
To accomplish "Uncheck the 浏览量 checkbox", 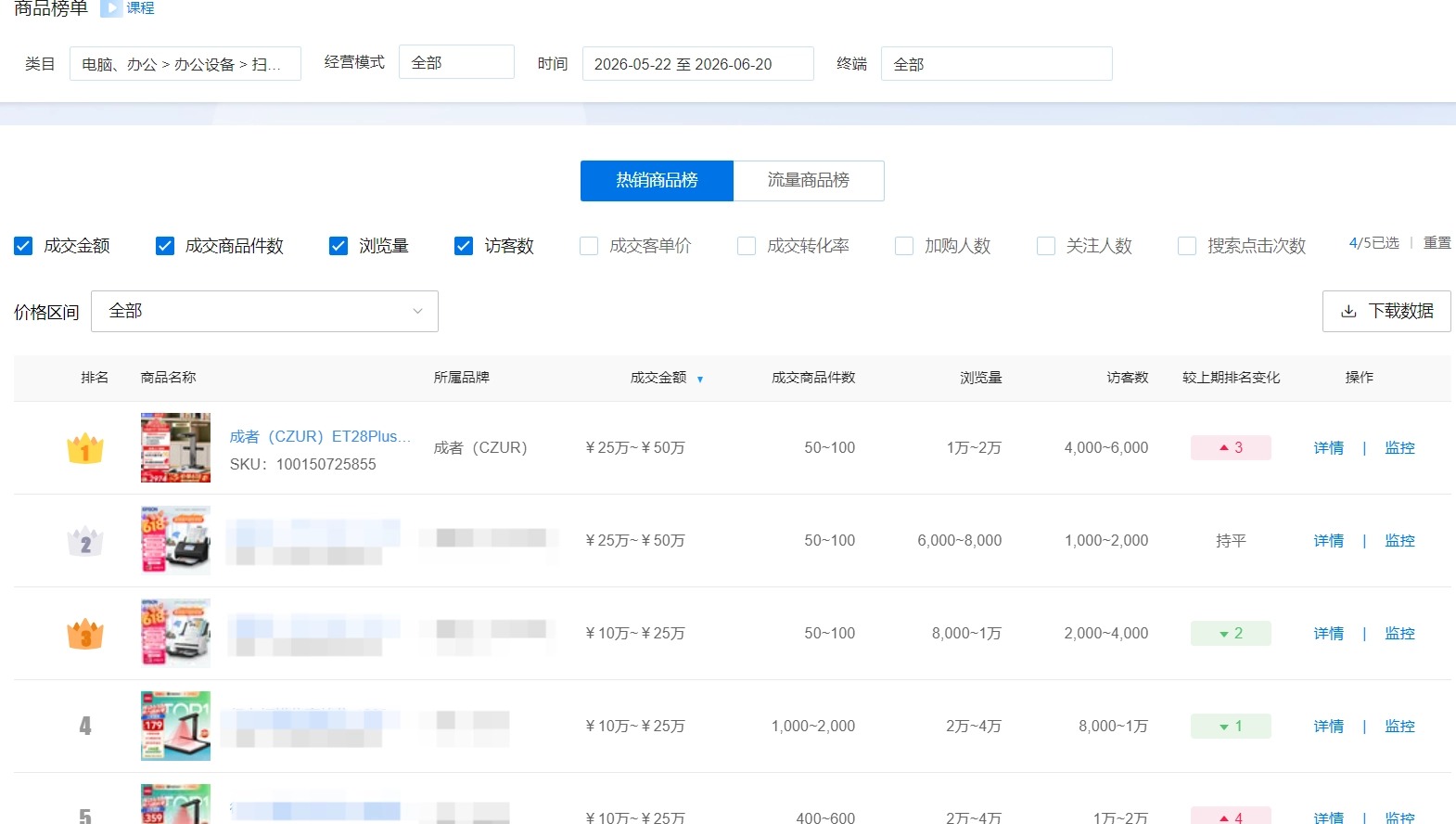I will [338, 246].
